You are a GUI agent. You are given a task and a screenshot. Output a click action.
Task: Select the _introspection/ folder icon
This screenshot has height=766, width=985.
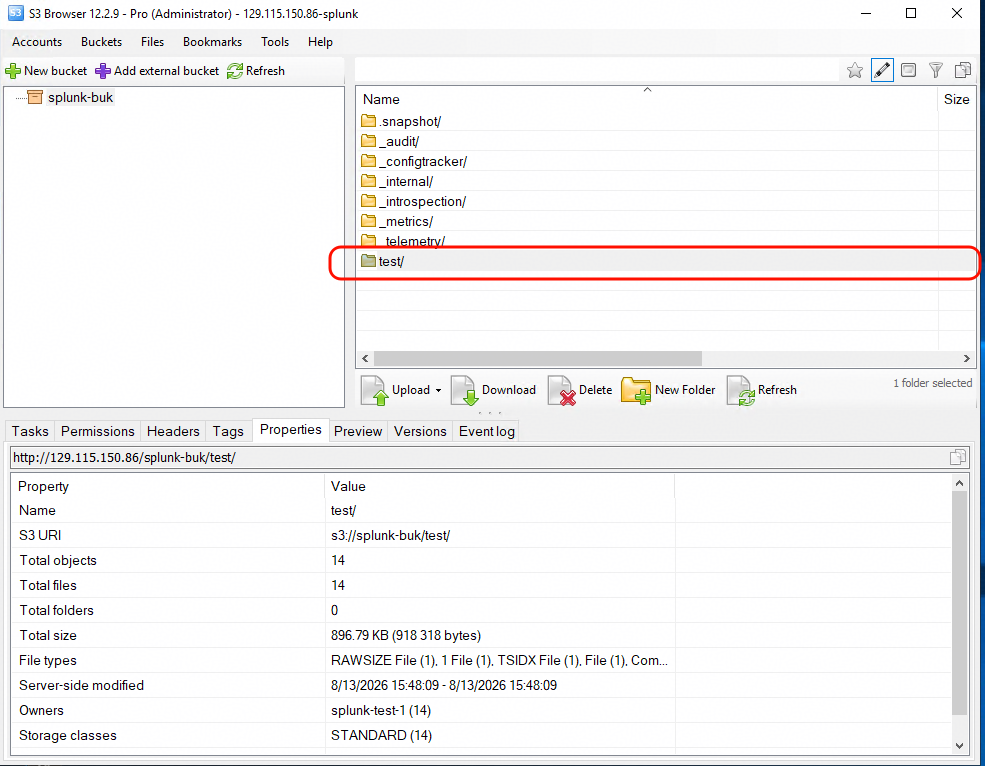369,201
